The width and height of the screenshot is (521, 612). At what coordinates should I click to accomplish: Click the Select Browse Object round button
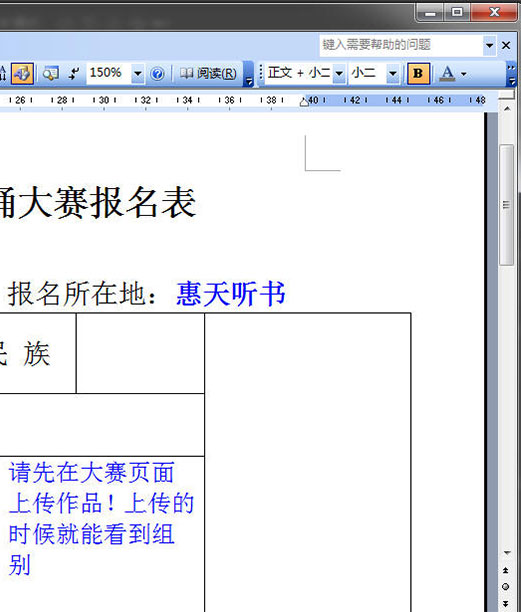[506, 587]
